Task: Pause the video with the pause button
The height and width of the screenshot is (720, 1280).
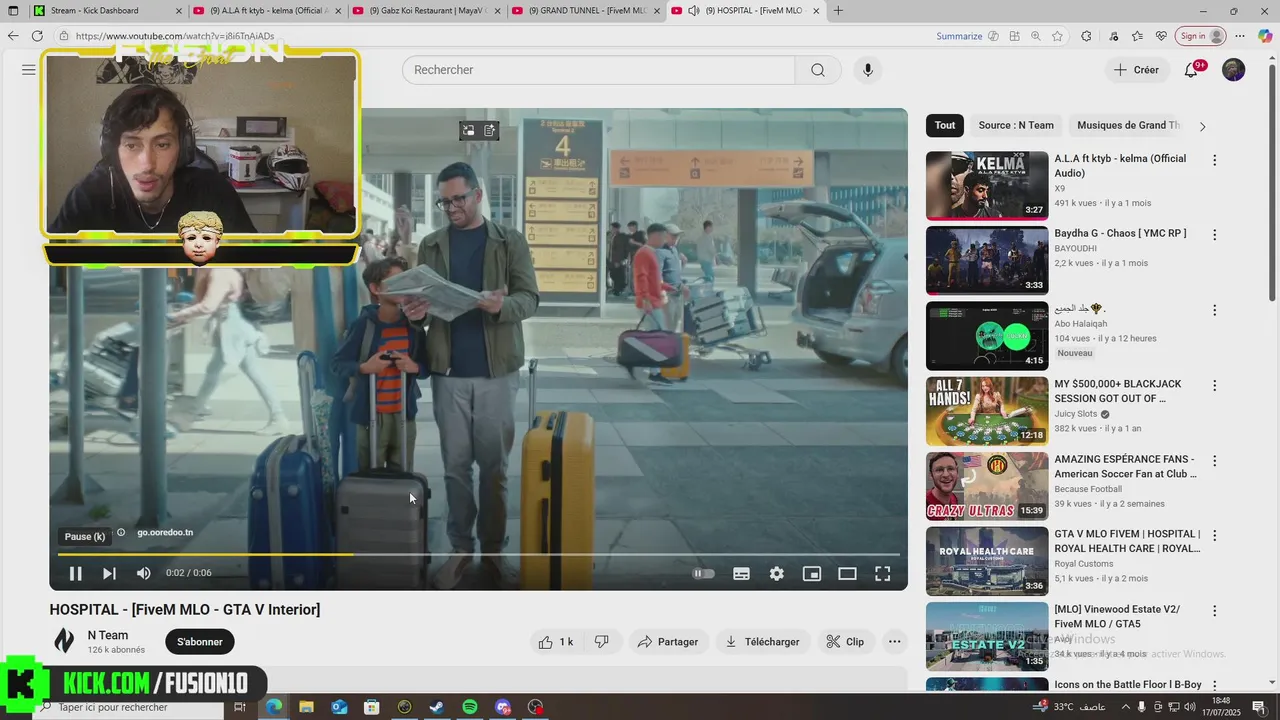Action: [75, 573]
